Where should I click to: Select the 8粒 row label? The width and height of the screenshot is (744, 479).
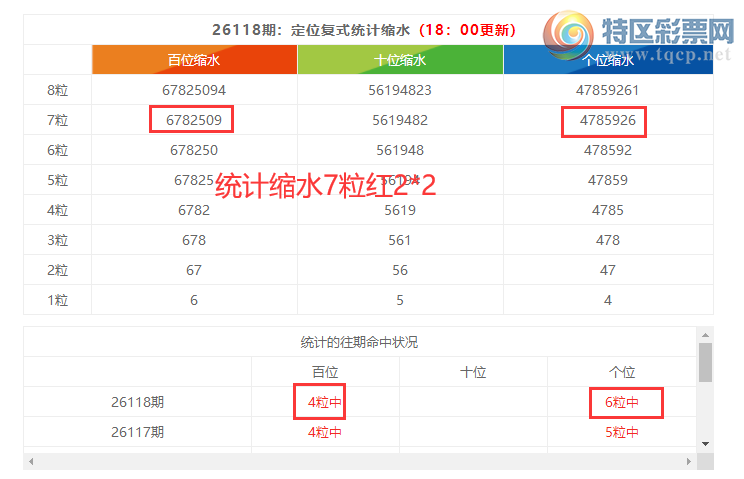coord(57,90)
